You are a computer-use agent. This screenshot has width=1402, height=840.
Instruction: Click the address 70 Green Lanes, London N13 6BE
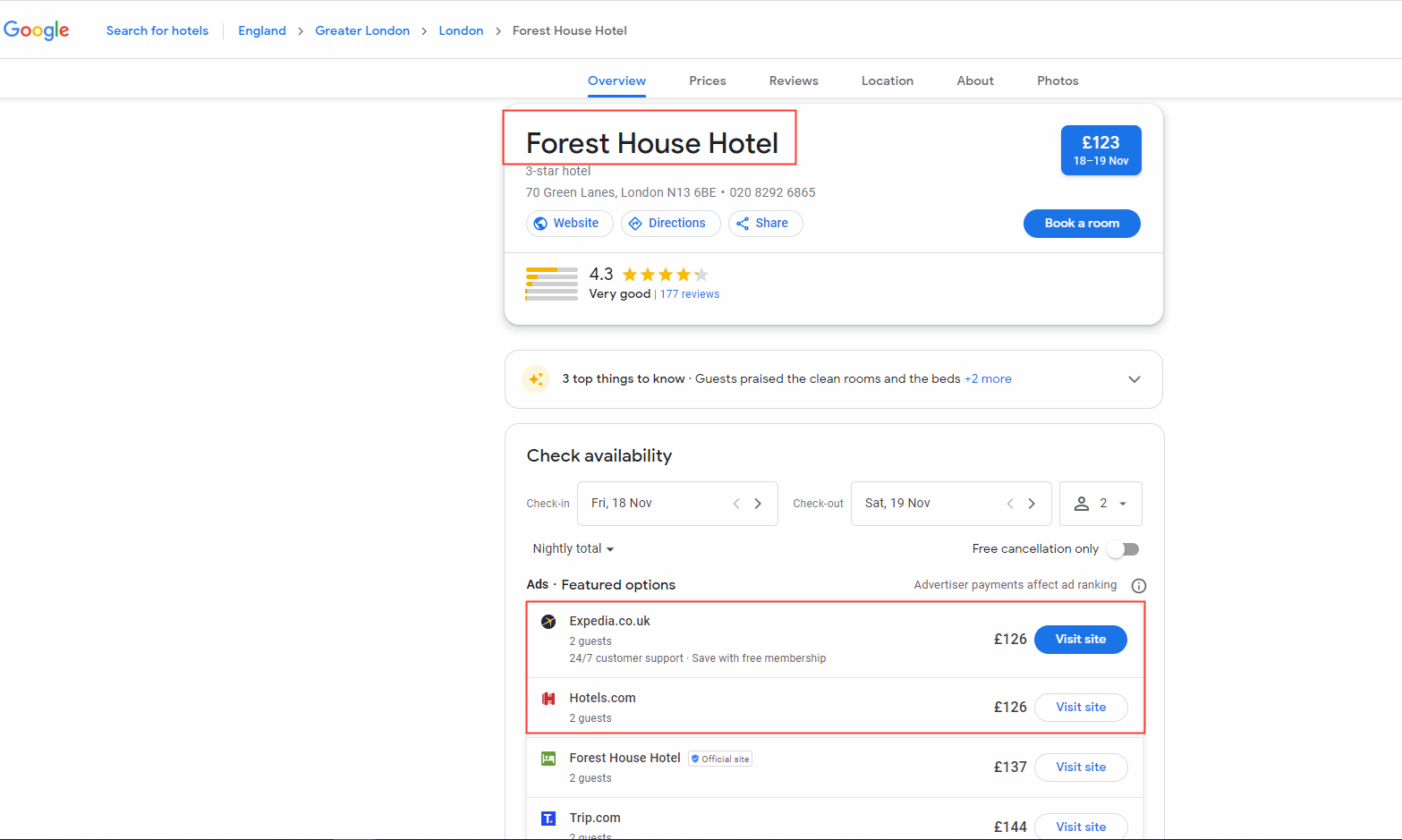(x=621, y=193)
